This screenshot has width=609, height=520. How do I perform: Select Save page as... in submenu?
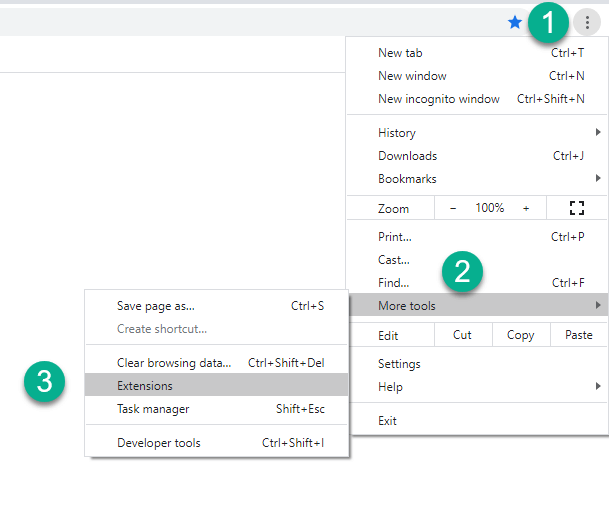pyautogui.click(x=216, y=306)
